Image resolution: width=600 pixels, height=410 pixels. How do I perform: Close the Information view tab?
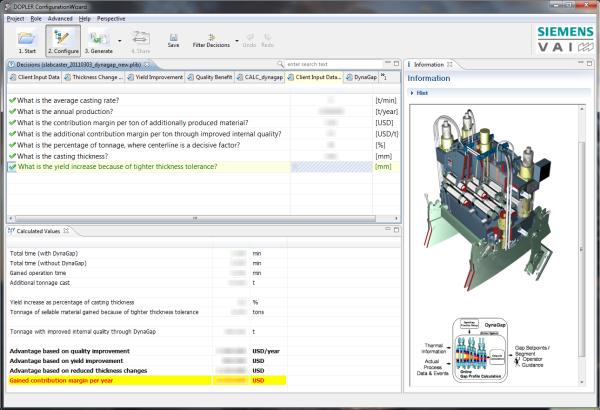(x=450, y=64)
